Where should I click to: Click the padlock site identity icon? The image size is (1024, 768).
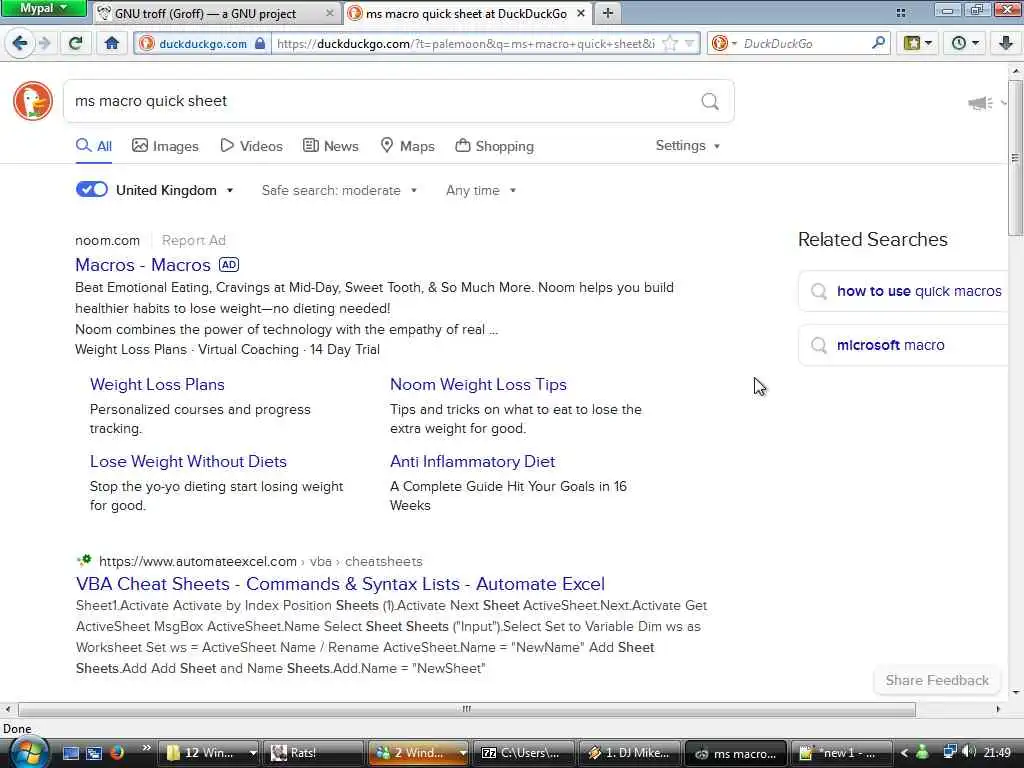260,44
